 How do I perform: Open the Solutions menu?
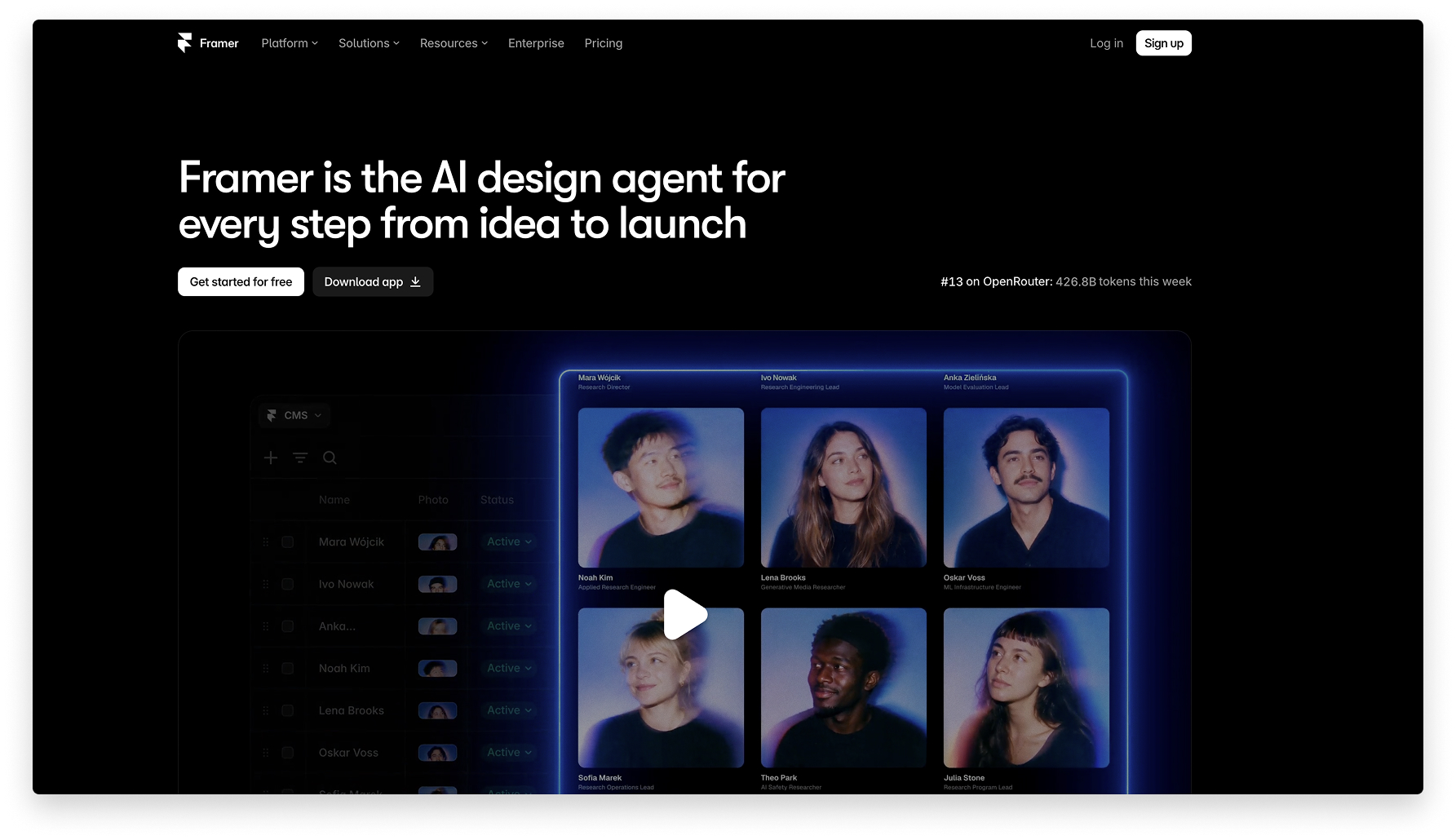tap(369, 43)
